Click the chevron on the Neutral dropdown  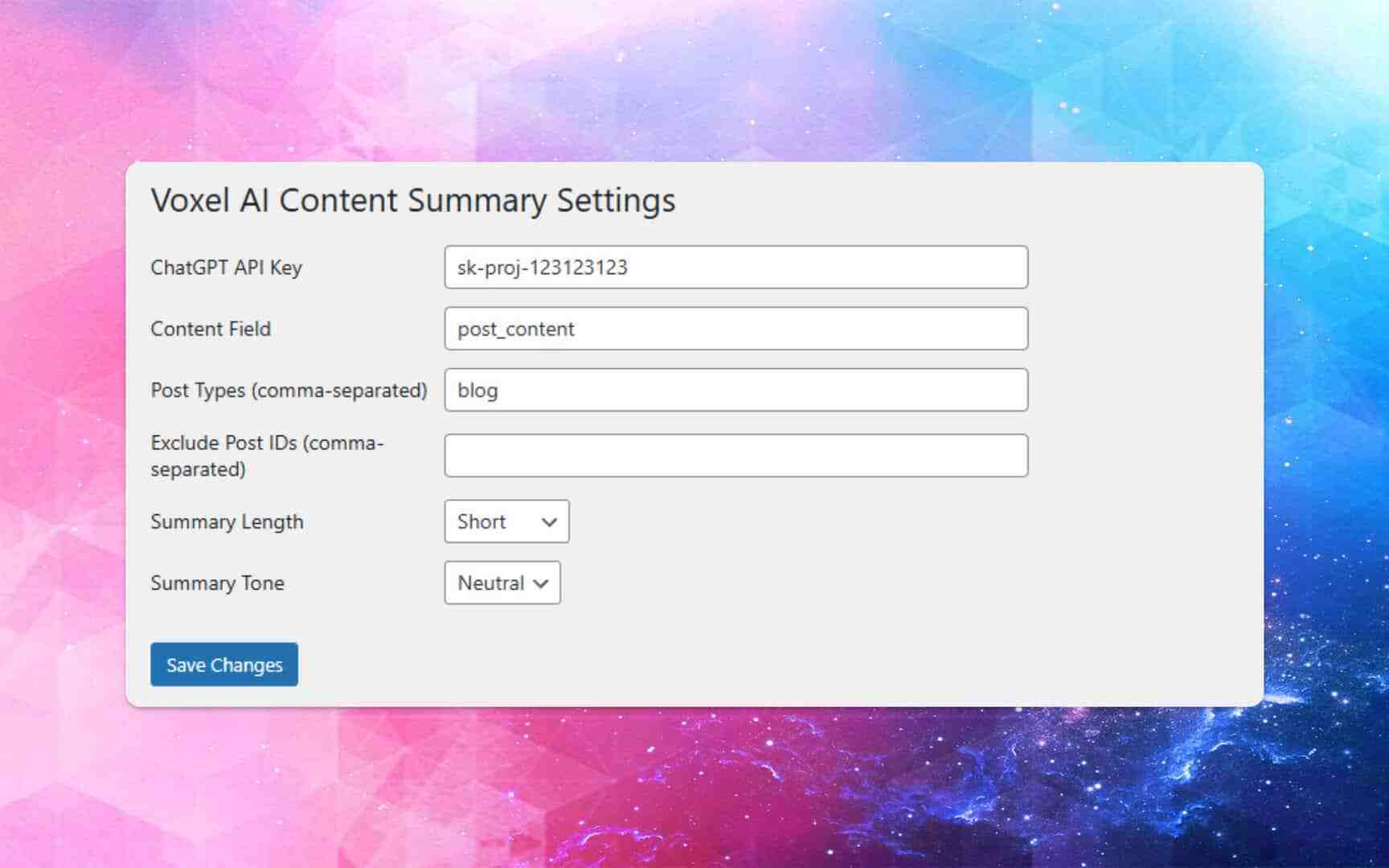[540, 583]
